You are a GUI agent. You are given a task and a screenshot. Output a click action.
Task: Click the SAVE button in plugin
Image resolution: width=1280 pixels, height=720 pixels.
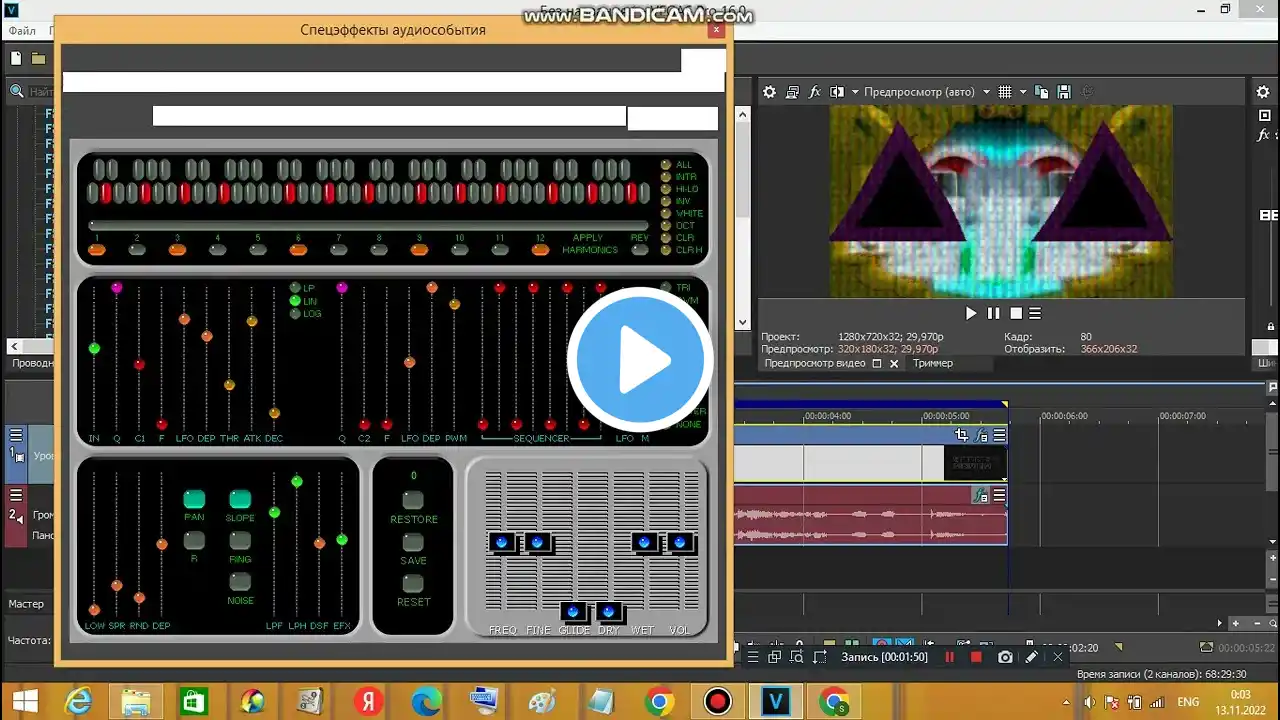(x=413, y=542)
